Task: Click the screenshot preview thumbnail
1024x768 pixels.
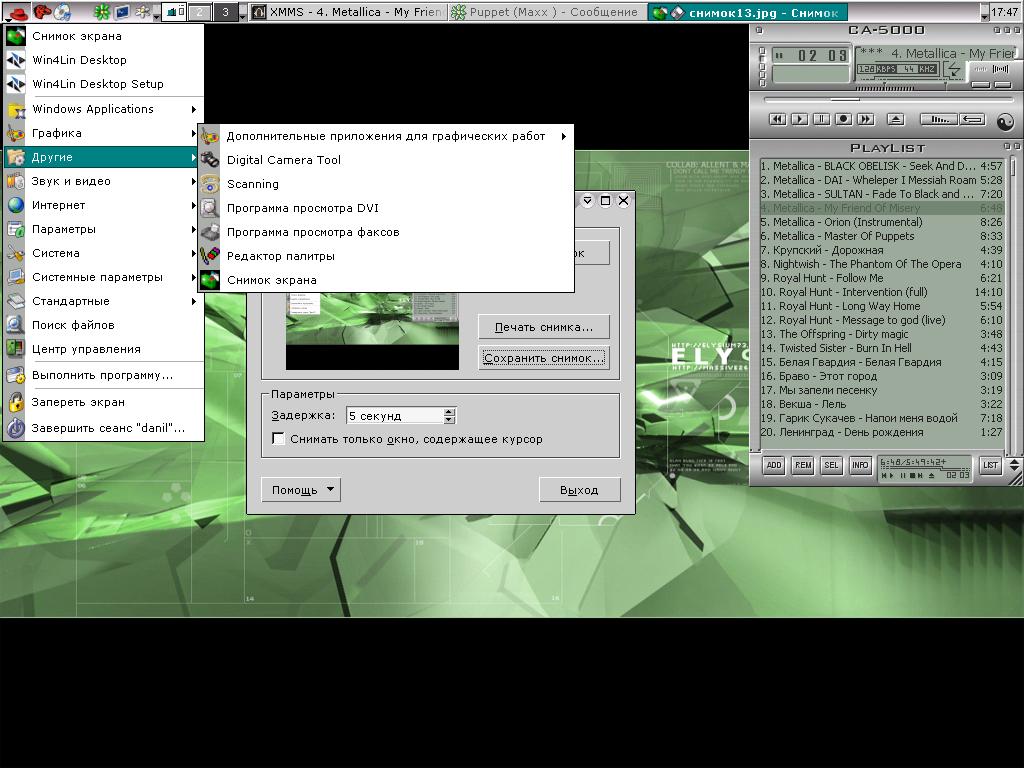Action: tap(372, 331)
